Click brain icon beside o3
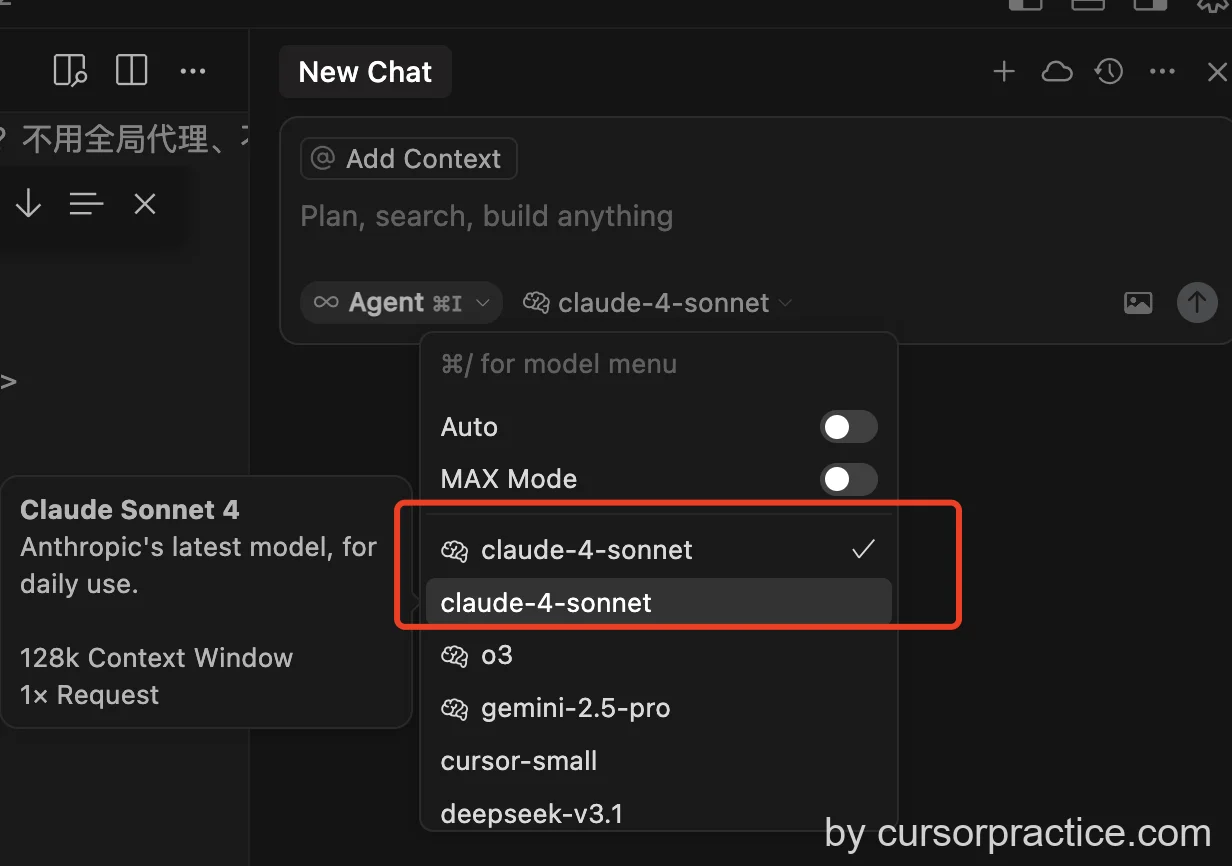The width and height of the screenshot is (1232, 866). pyautogui.click(x=454, y=656)
